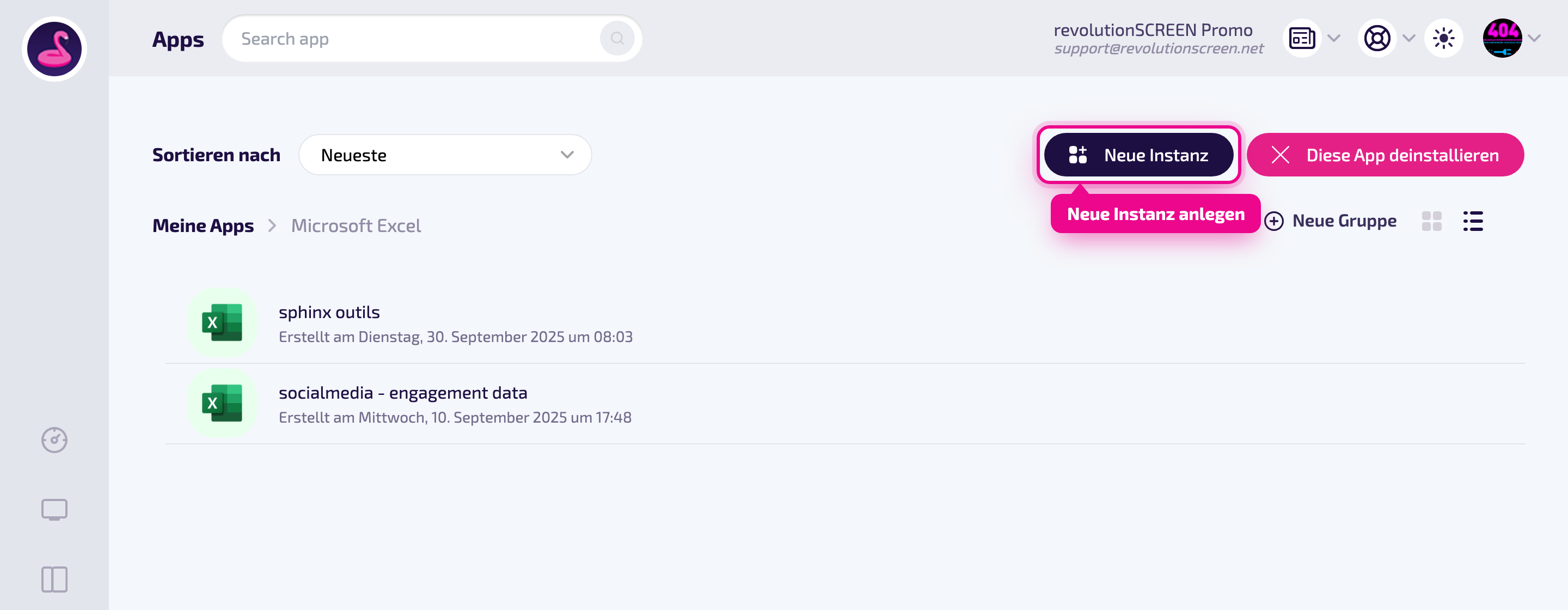The height and width of the screenshot is (610, 1568).
Task: Open the dashboard gauge icon in sidebar
Action: coord(54,440)
